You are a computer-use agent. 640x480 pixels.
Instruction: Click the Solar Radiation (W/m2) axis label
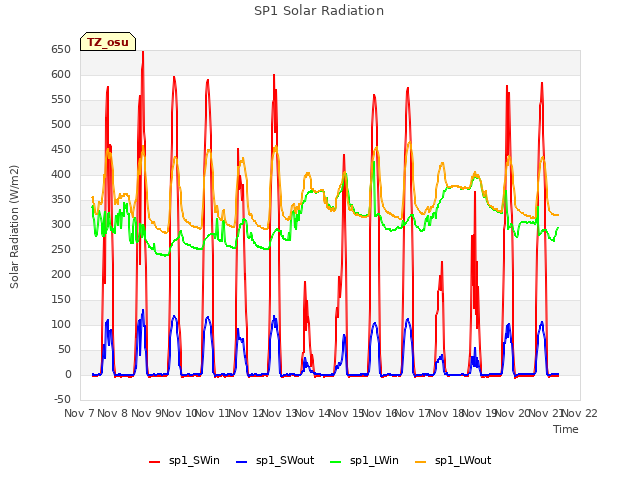point(14,227)
